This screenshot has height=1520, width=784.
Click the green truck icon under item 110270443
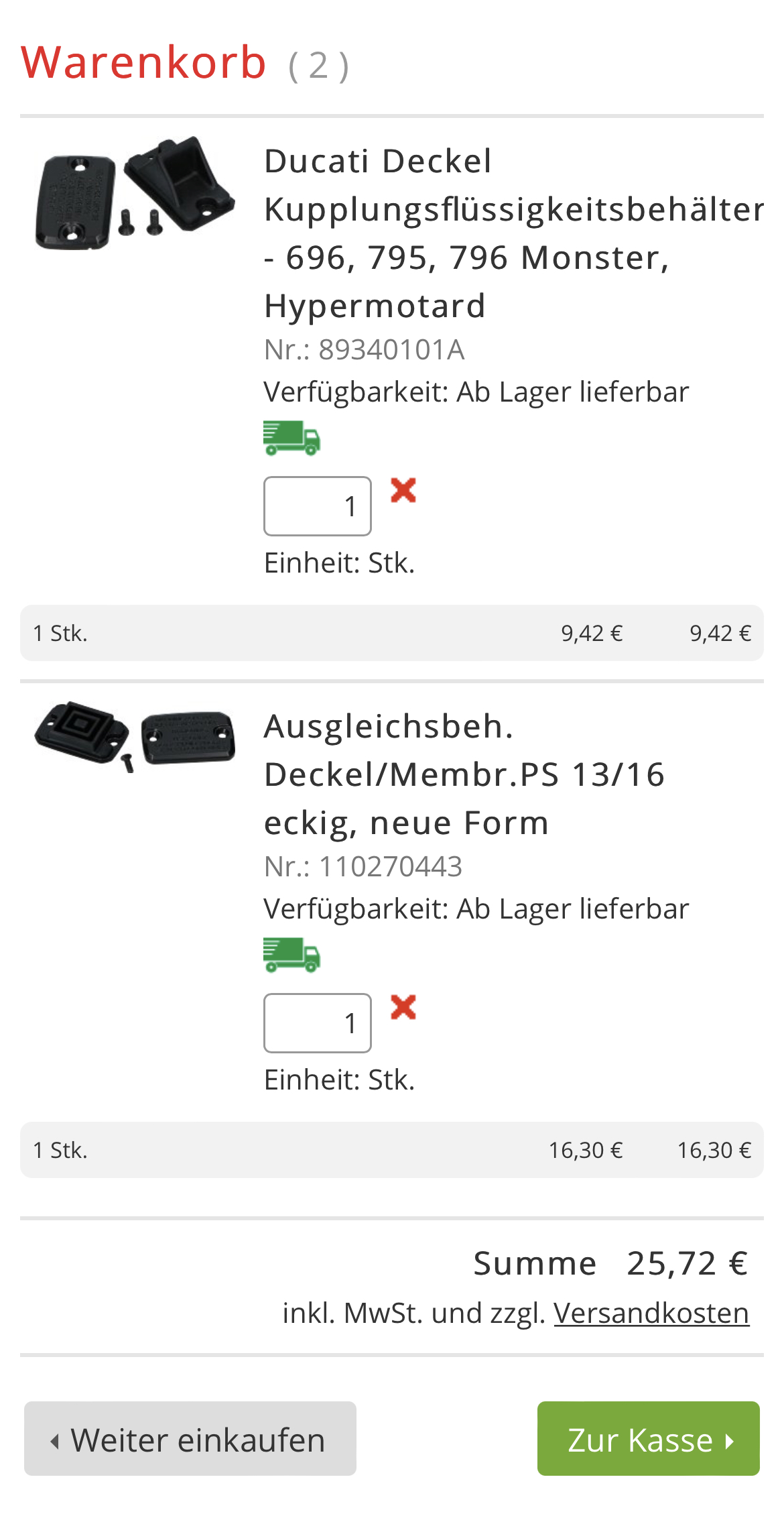[x=292, y=955]
